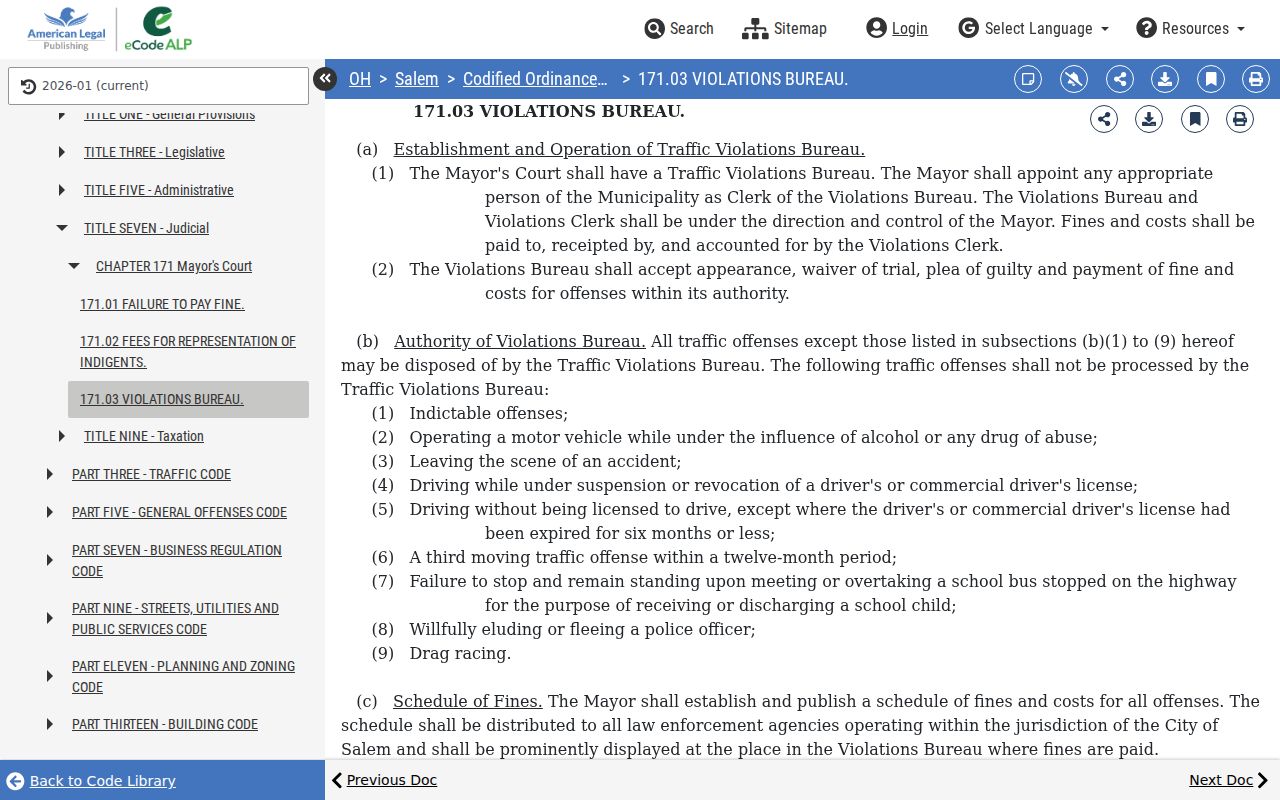Viewport: 1280px width, 800px height.
Task: Expand TITLE NINE - Taxation tree arrow
Action: click(x=62, y=436)
